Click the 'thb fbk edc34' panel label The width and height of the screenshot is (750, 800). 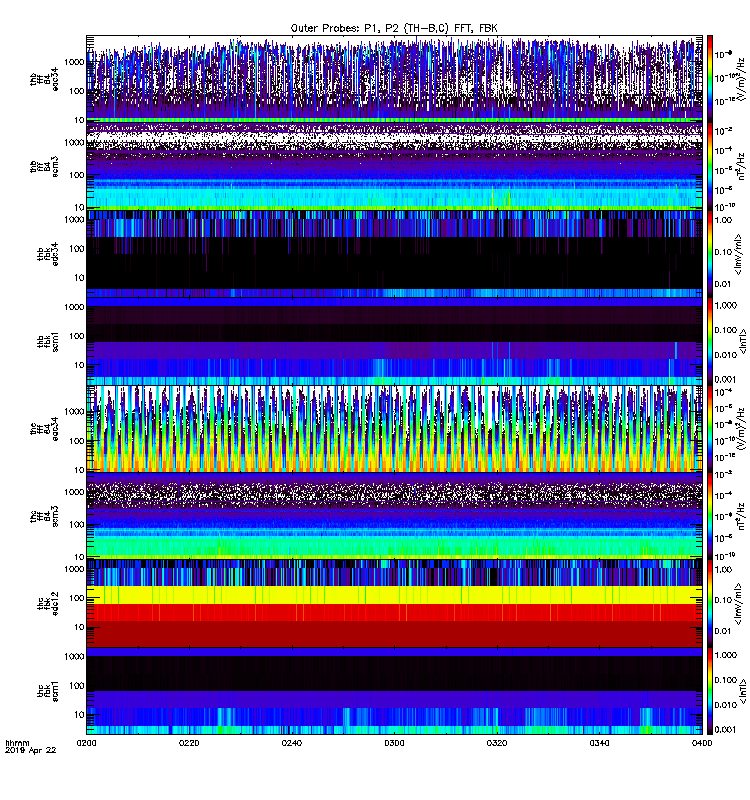click(x=48, y=254)
